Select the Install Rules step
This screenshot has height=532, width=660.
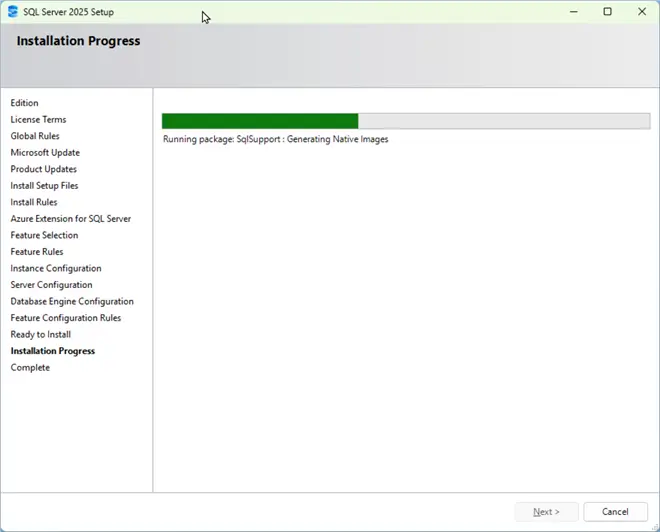pyautogui.click(x=34, y=202)
